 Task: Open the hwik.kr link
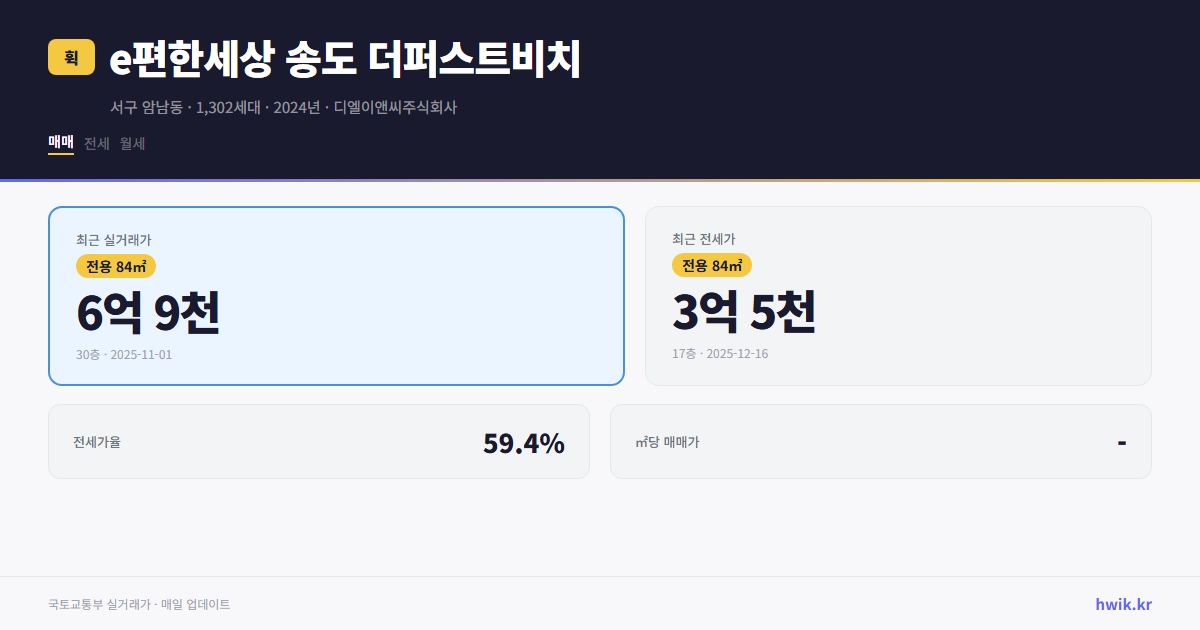(x=1124, y=604)
